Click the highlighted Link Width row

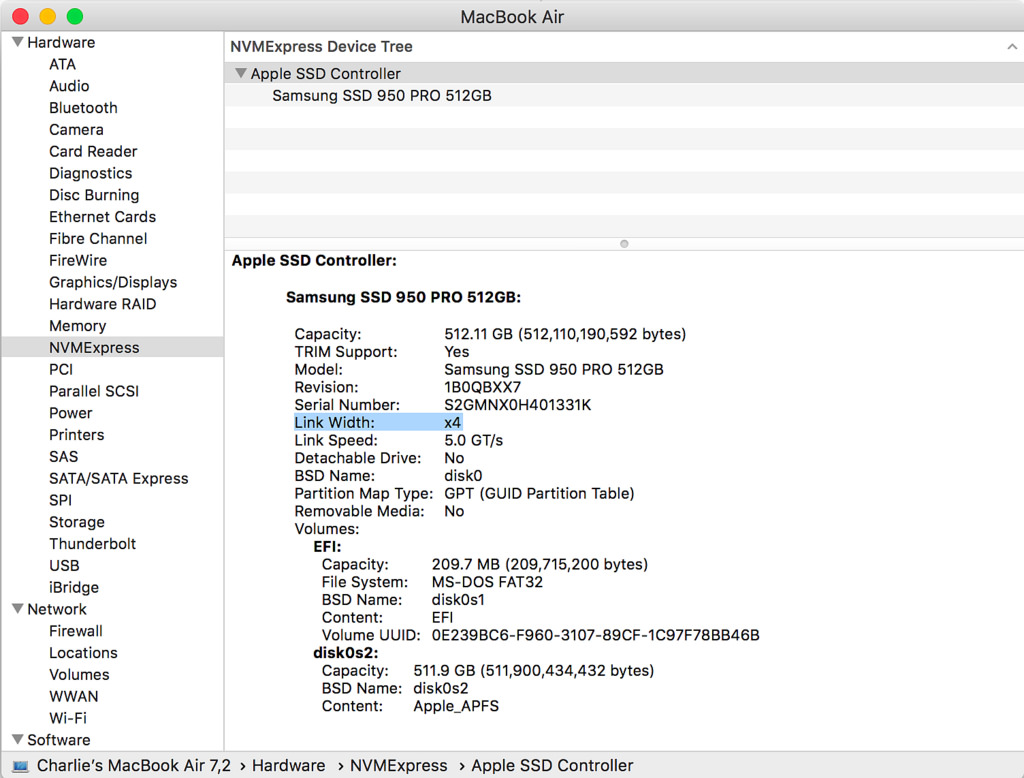(x=378, y=422)
